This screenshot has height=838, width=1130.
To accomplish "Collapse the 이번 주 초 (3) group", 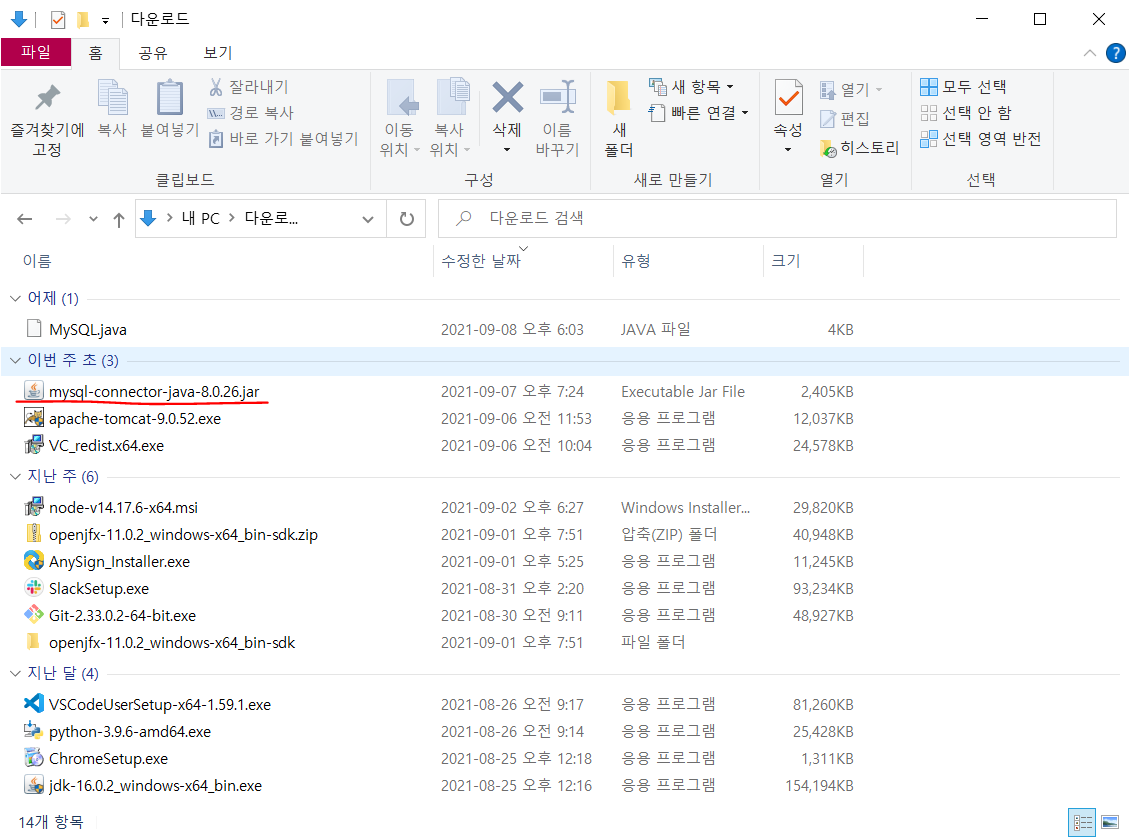I will point(15,360).
